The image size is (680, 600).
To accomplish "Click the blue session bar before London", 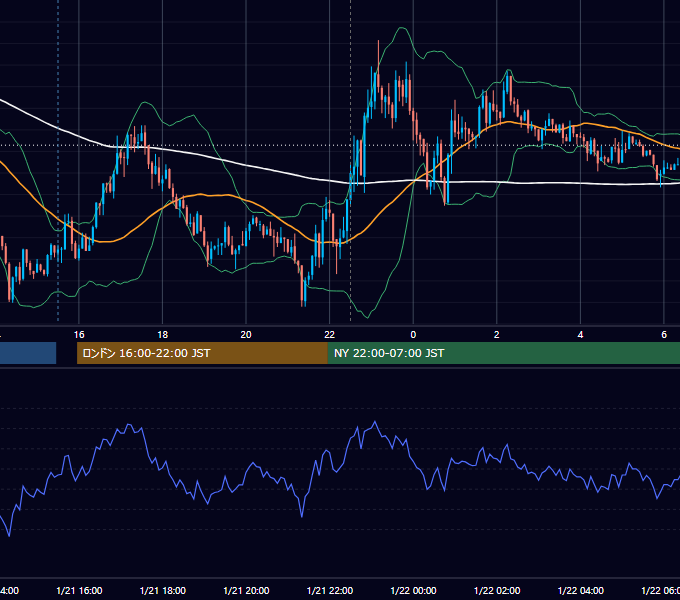I will click(28, 353).
